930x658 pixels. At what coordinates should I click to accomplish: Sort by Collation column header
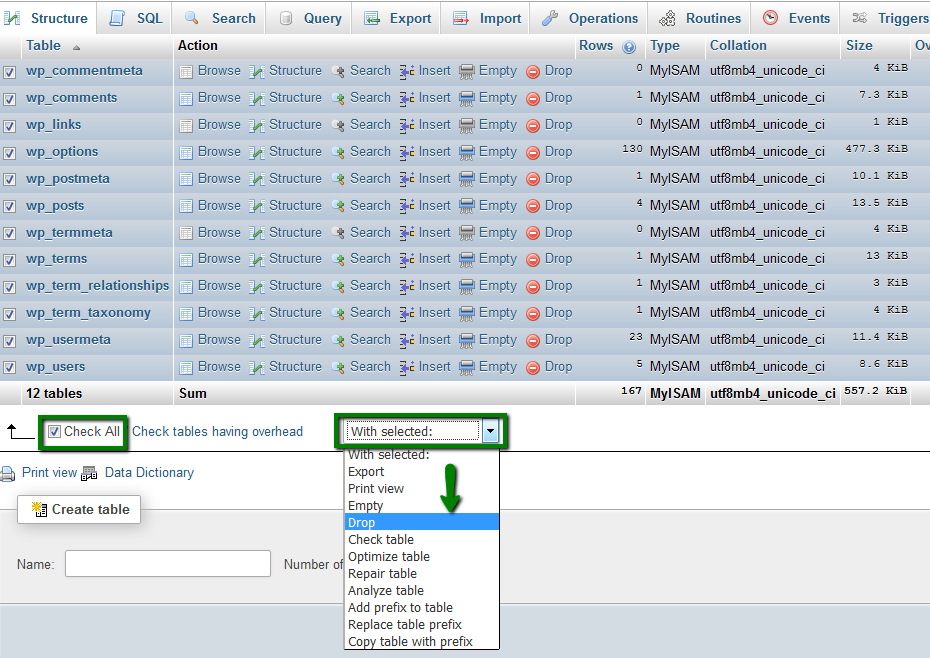pos(738,46)
